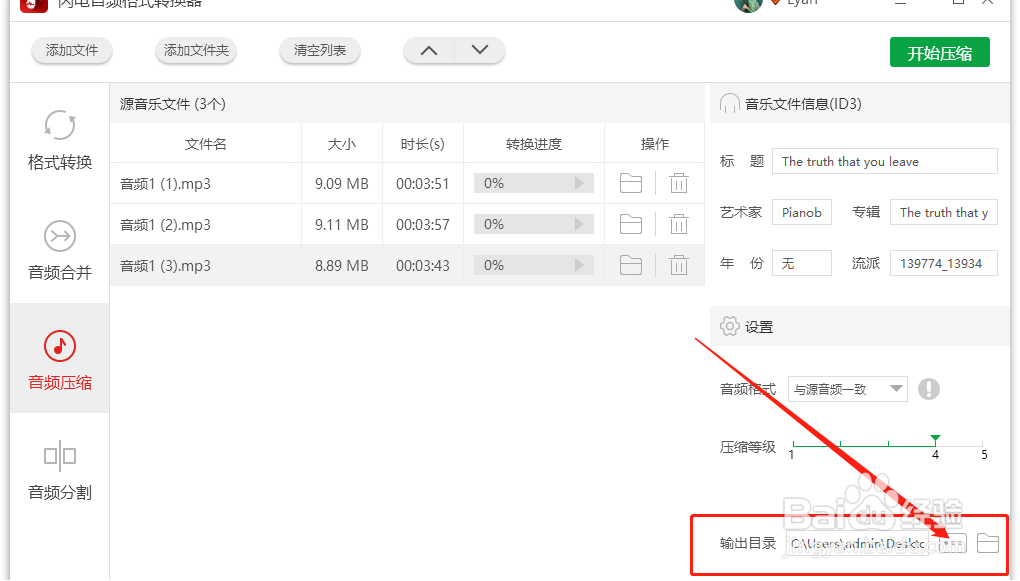Image resolution: width=1020 pixels, height=581 pixels.
Task: Open folder location for 音频1 (1).mp3
Action: pyautogui.click(x=630, y=182)
